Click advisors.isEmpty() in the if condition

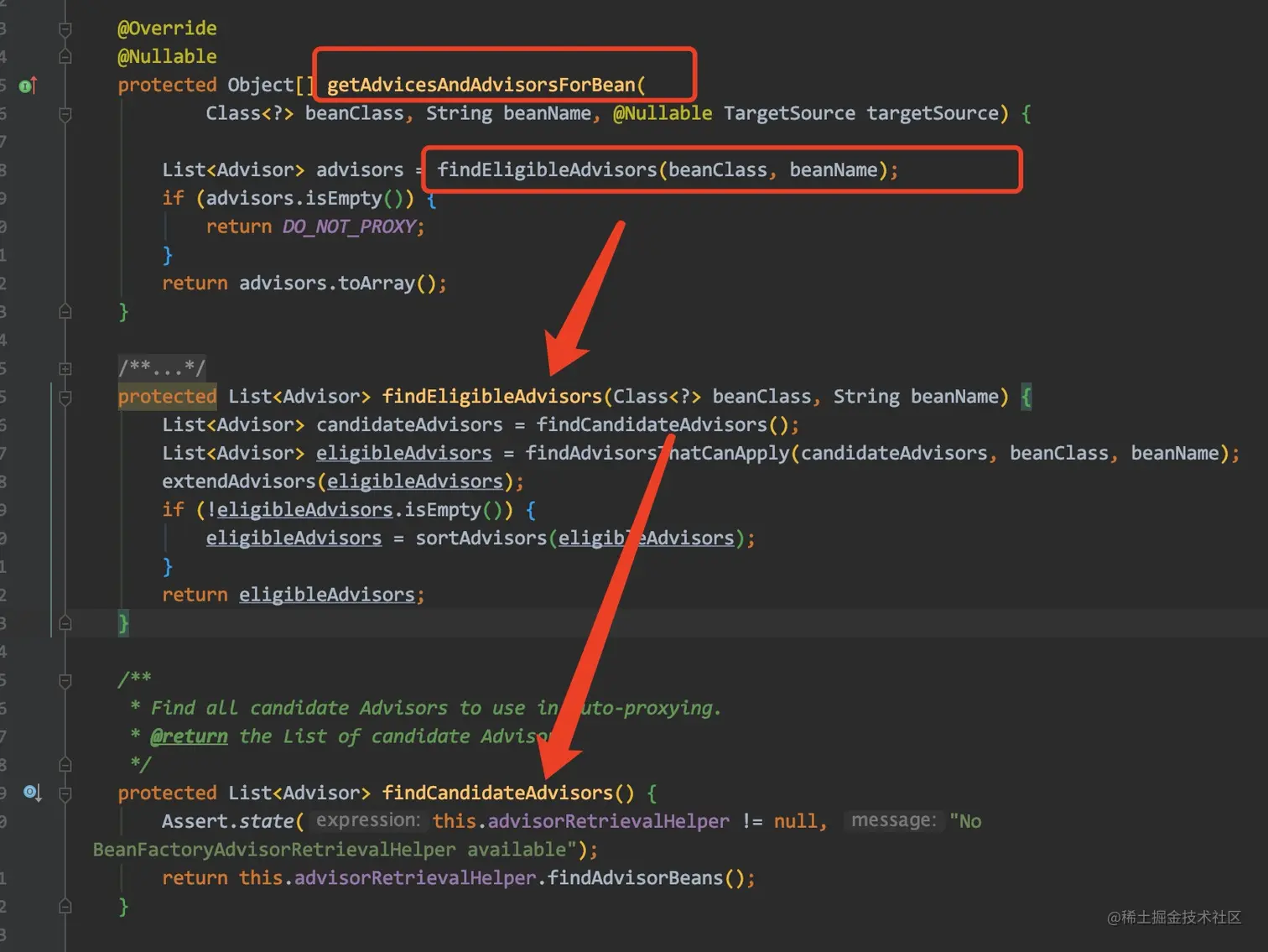[304, 199]
